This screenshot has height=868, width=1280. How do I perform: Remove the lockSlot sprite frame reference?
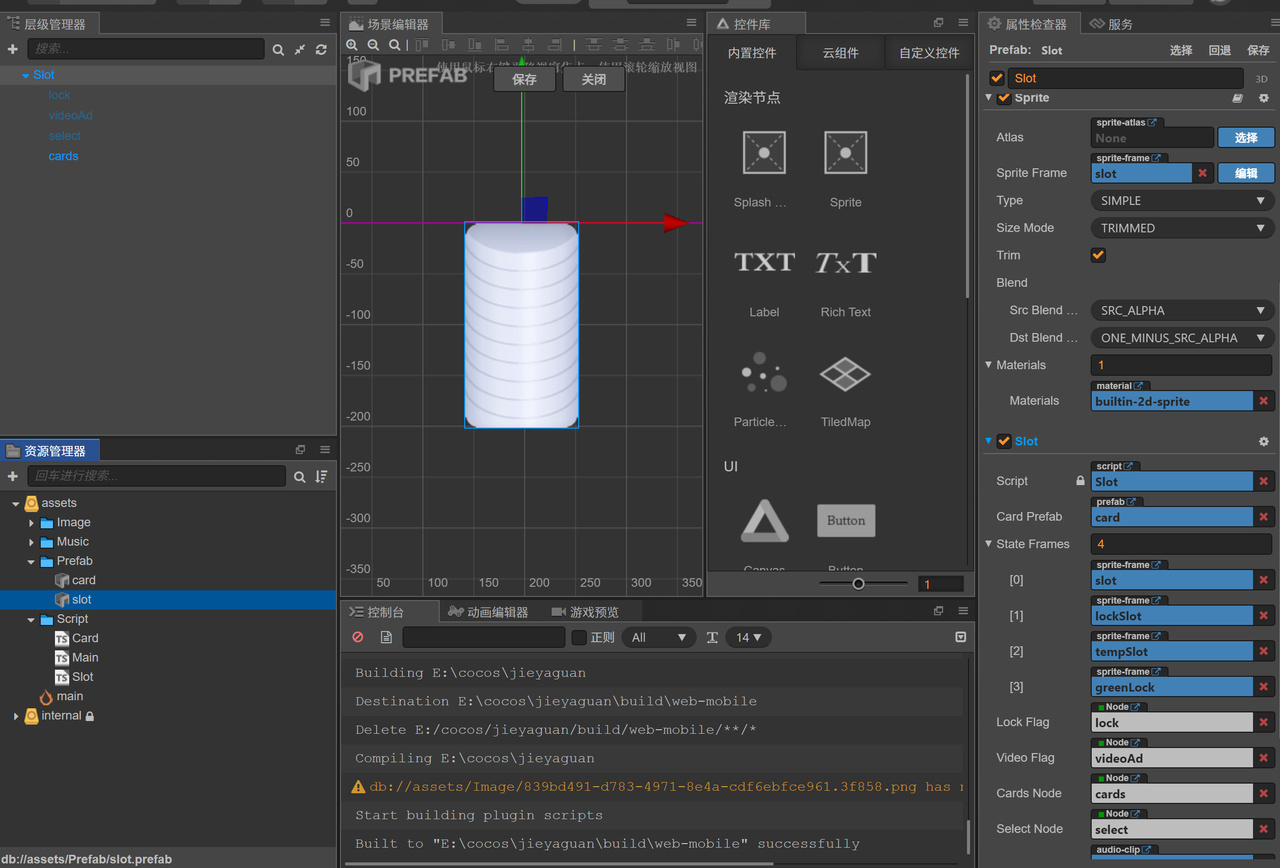coord(1263,616)
